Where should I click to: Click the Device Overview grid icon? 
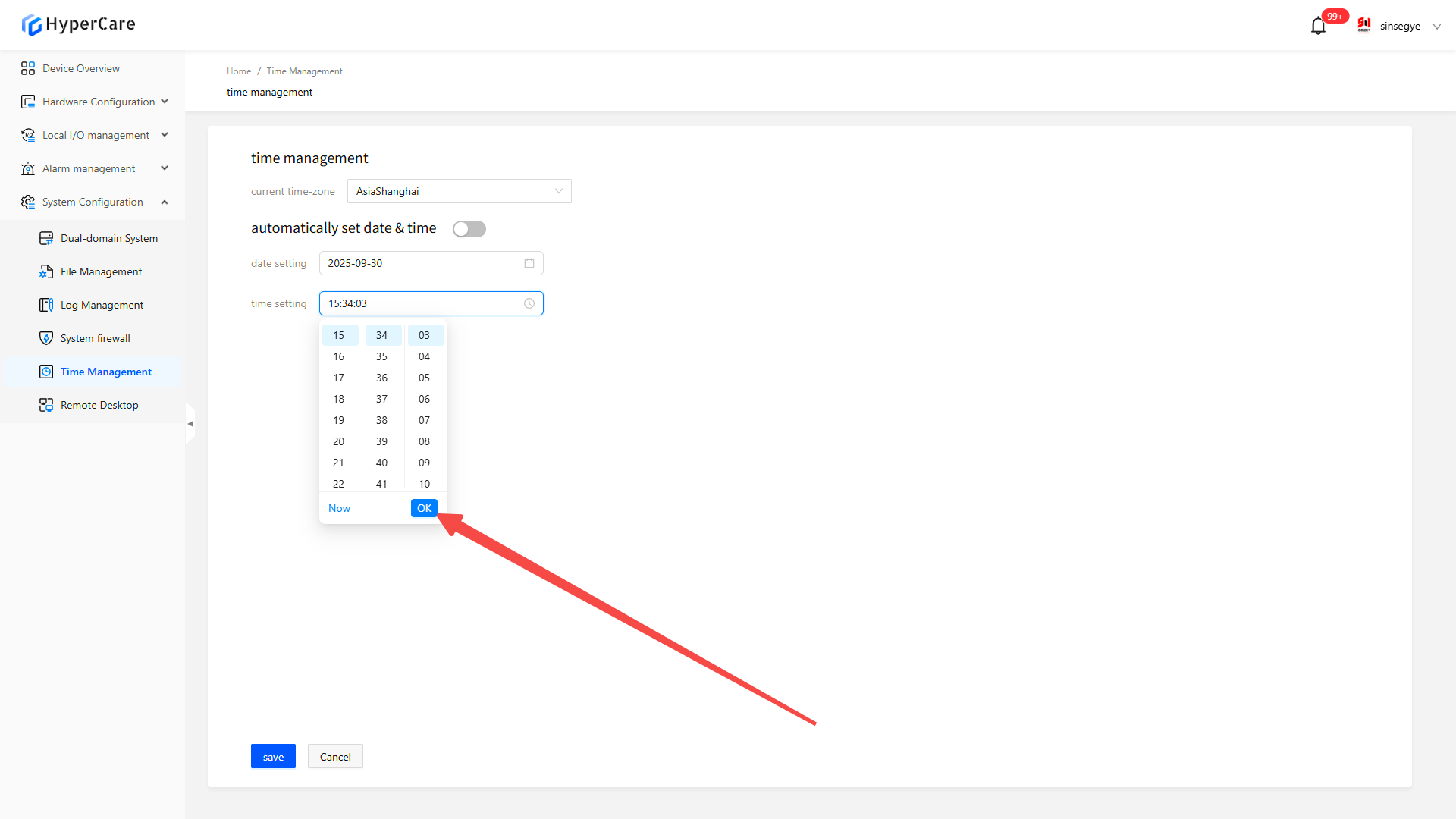point(28,68)
